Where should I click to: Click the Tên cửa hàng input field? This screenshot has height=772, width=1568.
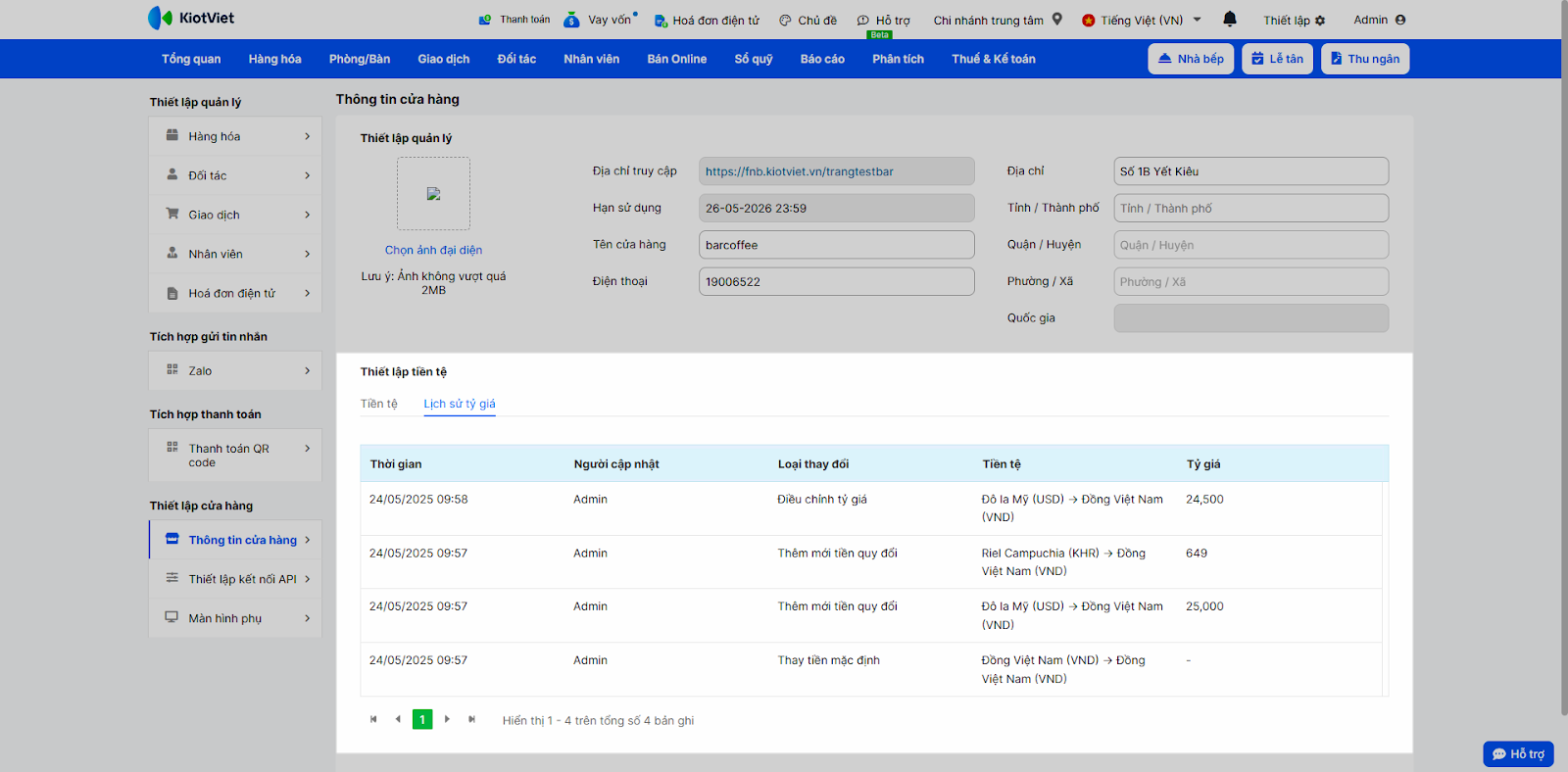836,245
